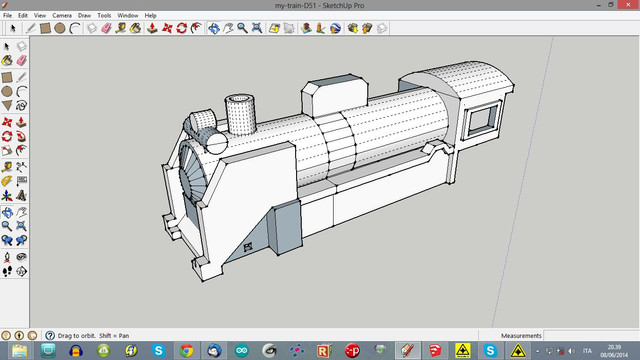Pick the Zoom magnifier in Large Tool Set
Image resolution: width=640 pixels, height=360 pixels.
[x=7, y=226]
